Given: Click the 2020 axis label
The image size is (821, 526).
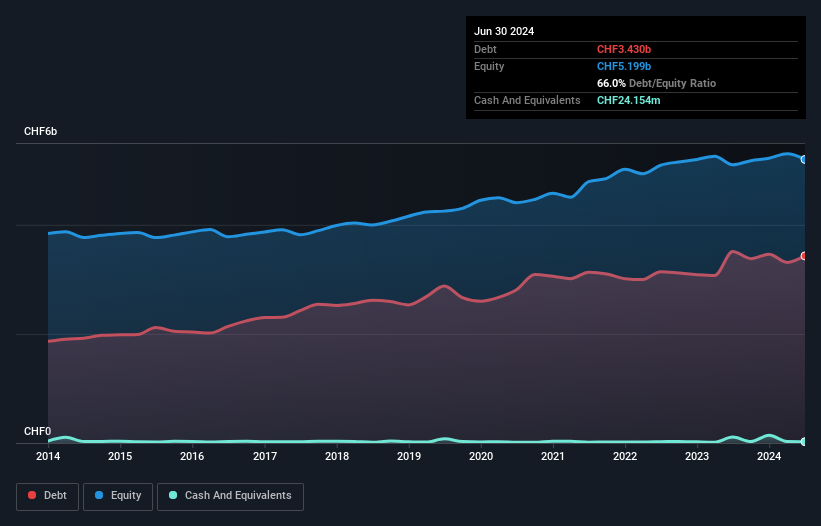Looking at the screenshot, I should [x=481, y=456].
